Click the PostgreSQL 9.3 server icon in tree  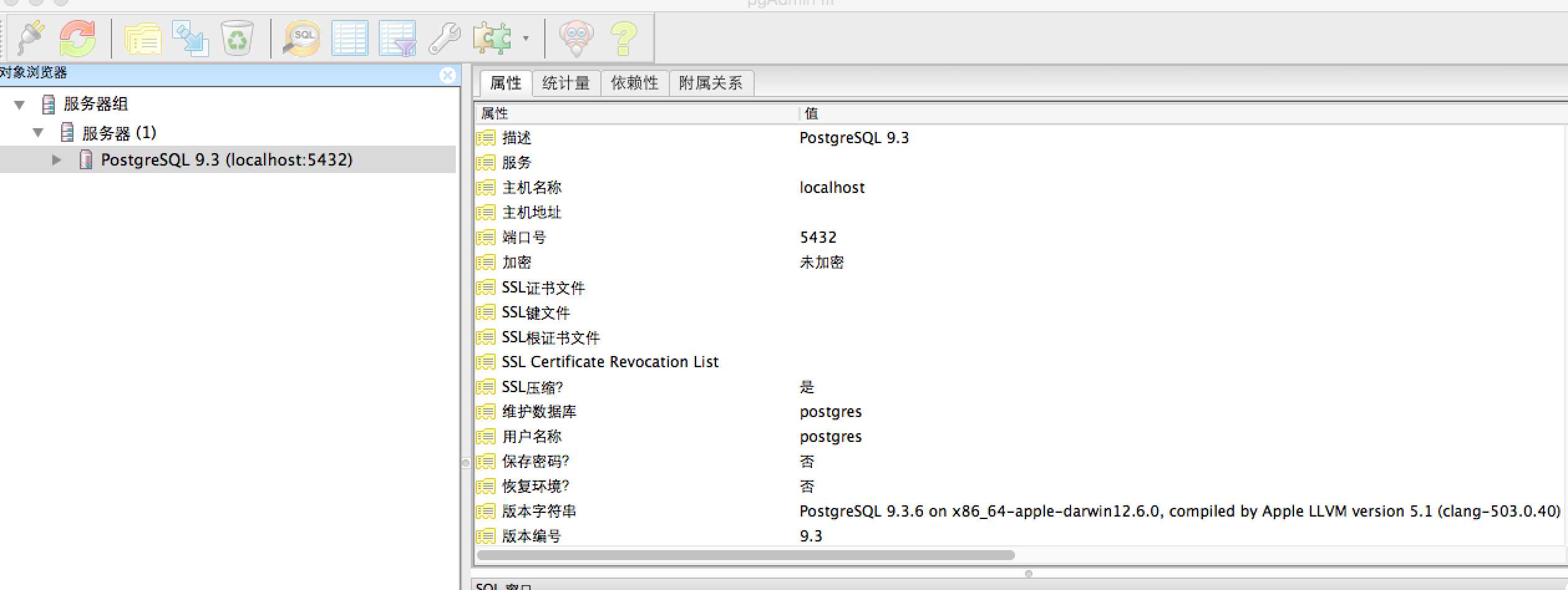coord(86,160)
